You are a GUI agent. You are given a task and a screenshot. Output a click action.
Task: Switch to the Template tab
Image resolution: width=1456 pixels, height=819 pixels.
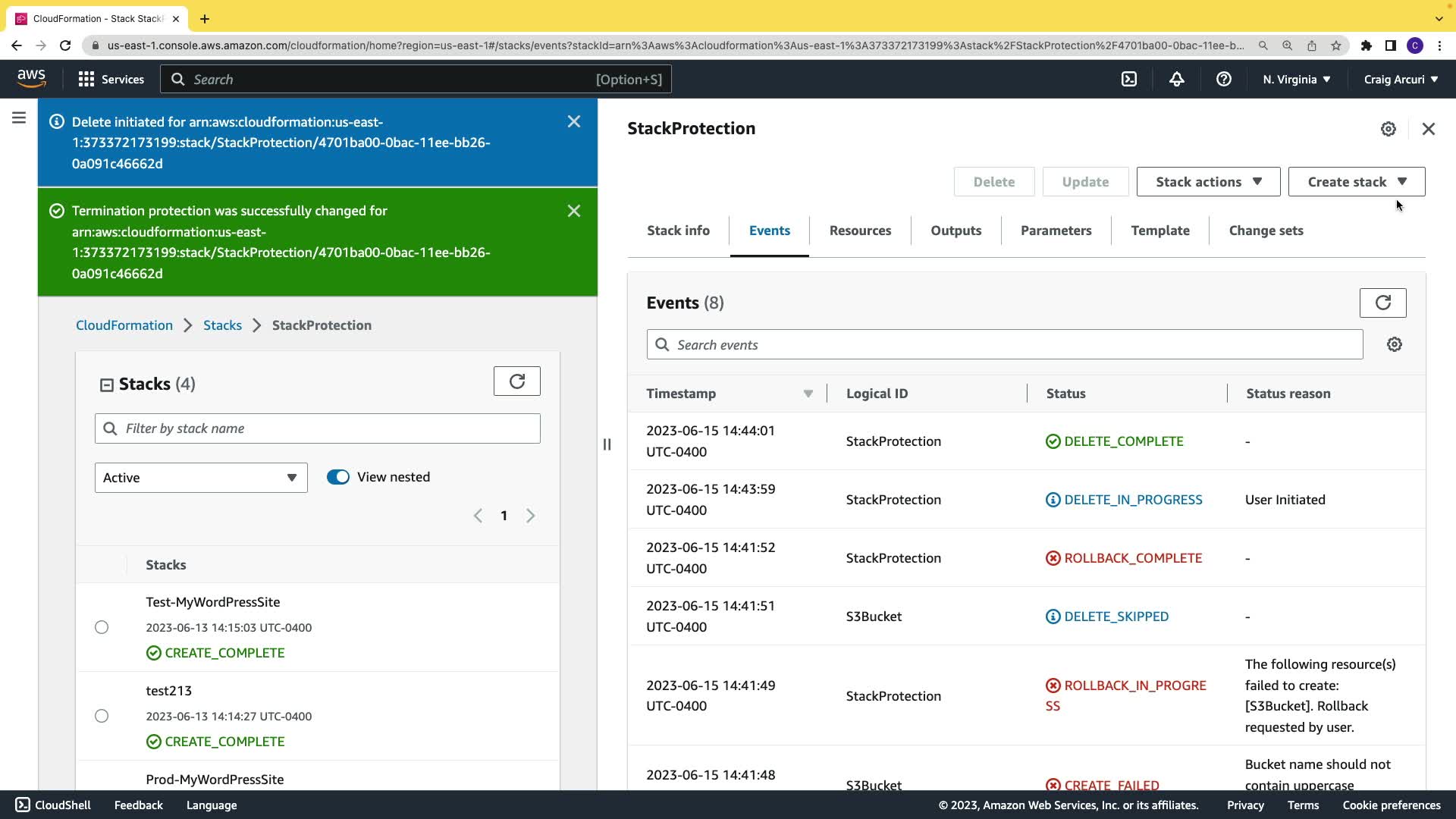pos(1159,231)
